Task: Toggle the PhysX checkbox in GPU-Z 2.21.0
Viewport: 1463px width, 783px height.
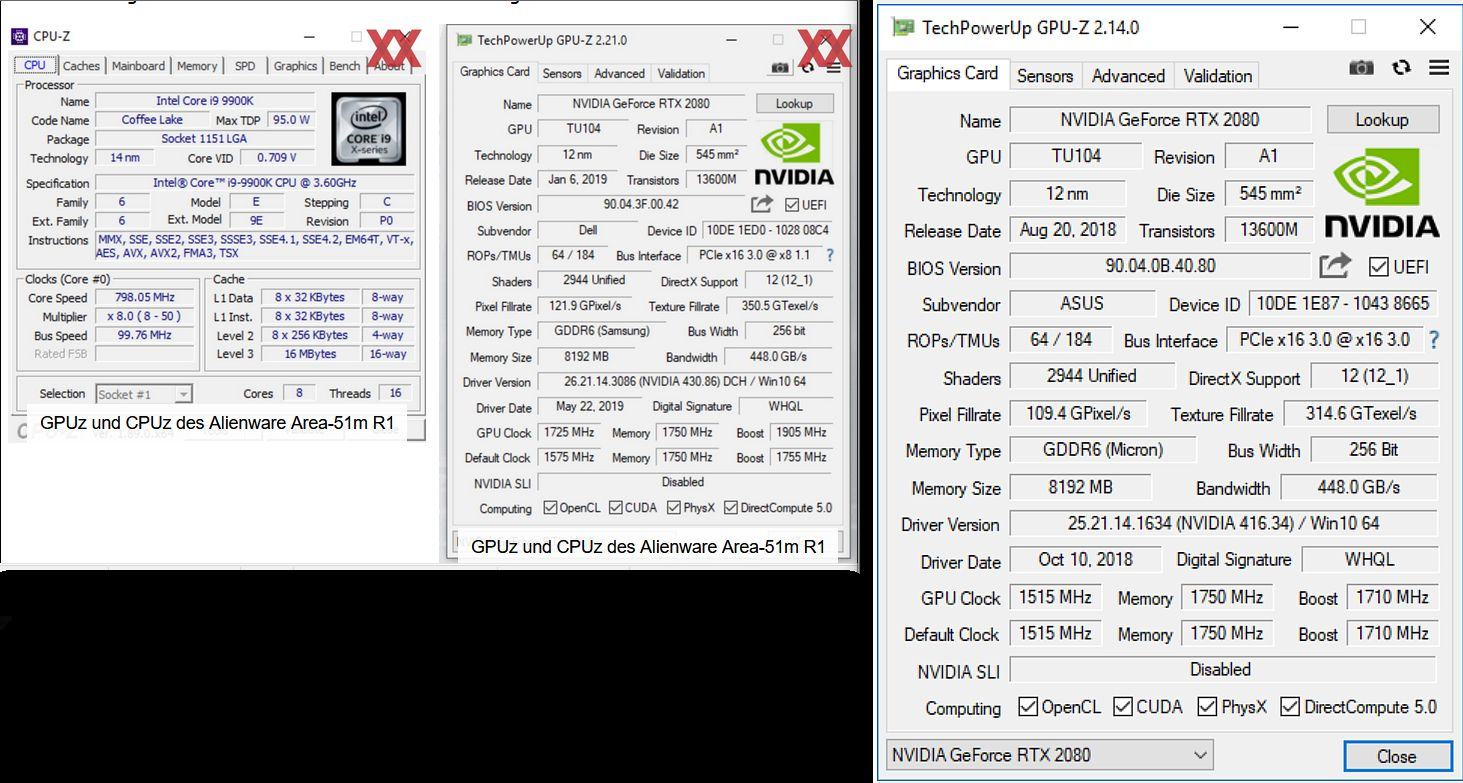Action: [x=673, y=508]
